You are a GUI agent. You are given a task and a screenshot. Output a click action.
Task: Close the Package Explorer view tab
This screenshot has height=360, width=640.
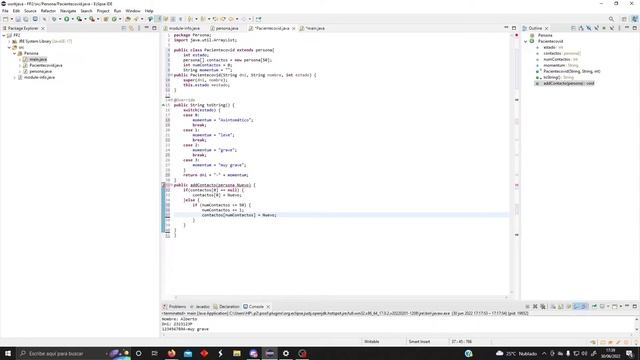42,28
